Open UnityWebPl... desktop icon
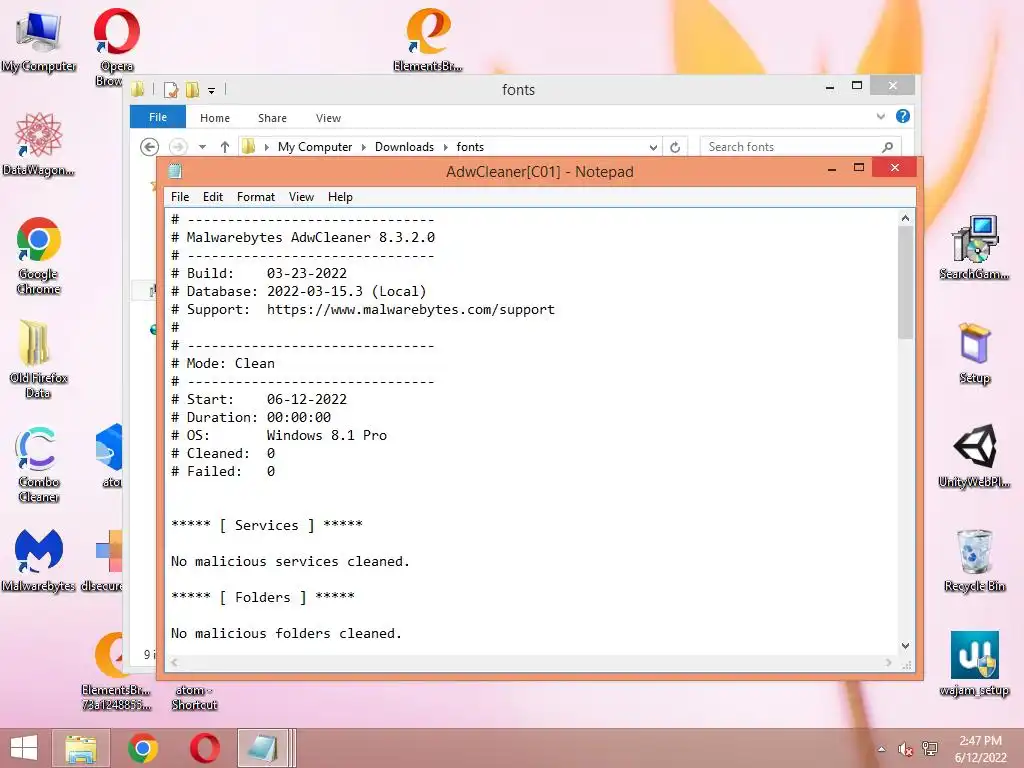The width and height of the screenshot is (1024, 768). tap(974, 456)
